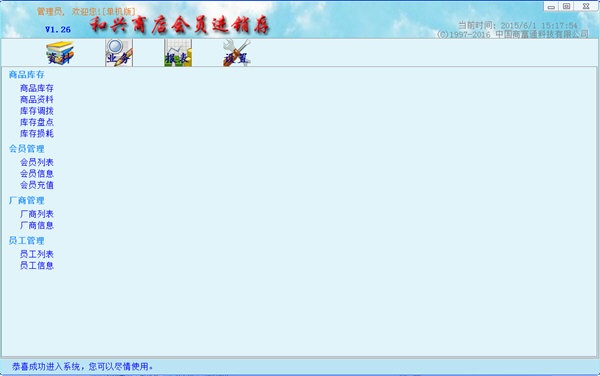Open the 设置 wrench icon
This screenshot has height=376, width=600.
point(237,53)
